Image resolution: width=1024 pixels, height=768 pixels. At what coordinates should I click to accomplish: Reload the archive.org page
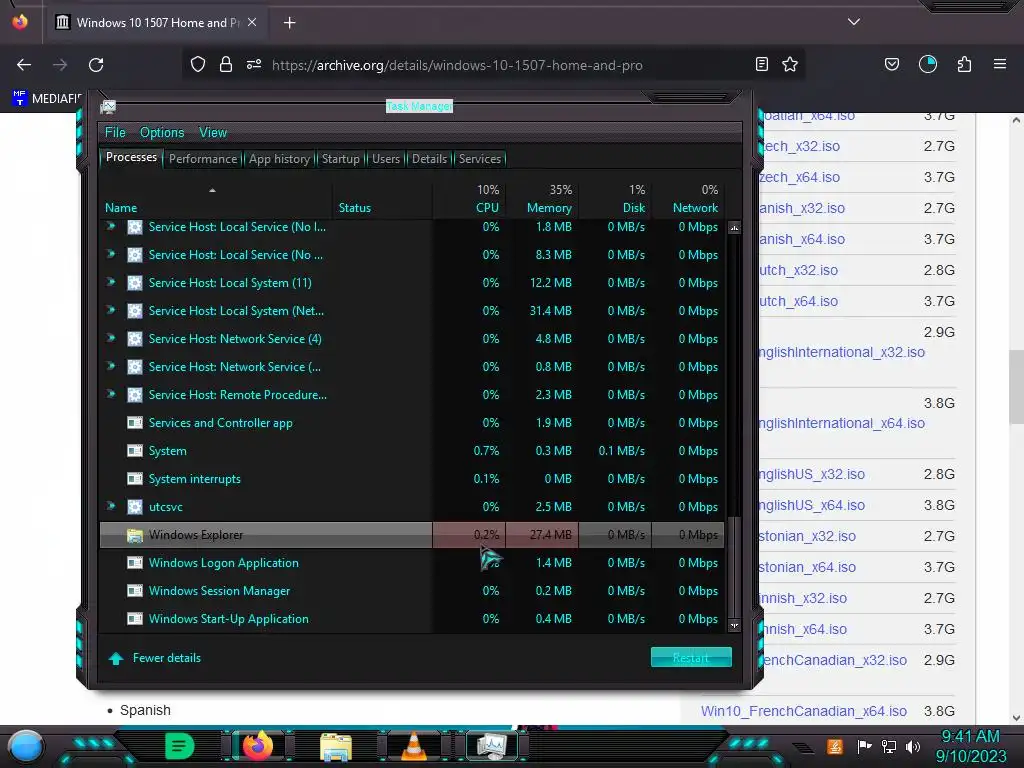(x=96, y=65)
